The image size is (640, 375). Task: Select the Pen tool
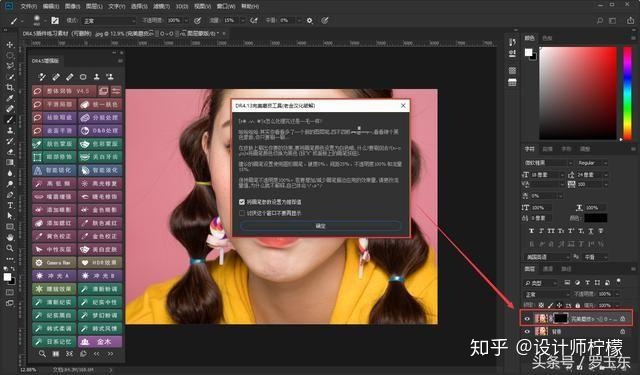coord(10,194)
